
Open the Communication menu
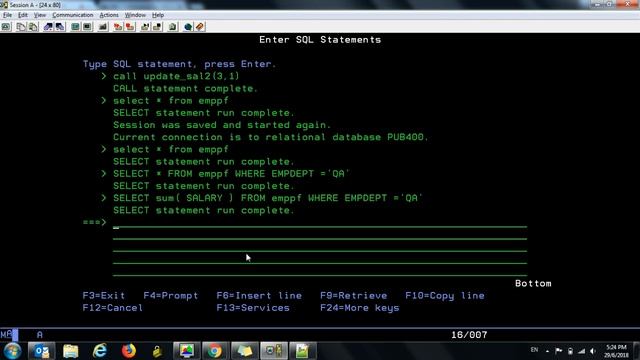(x=73, y=15)
